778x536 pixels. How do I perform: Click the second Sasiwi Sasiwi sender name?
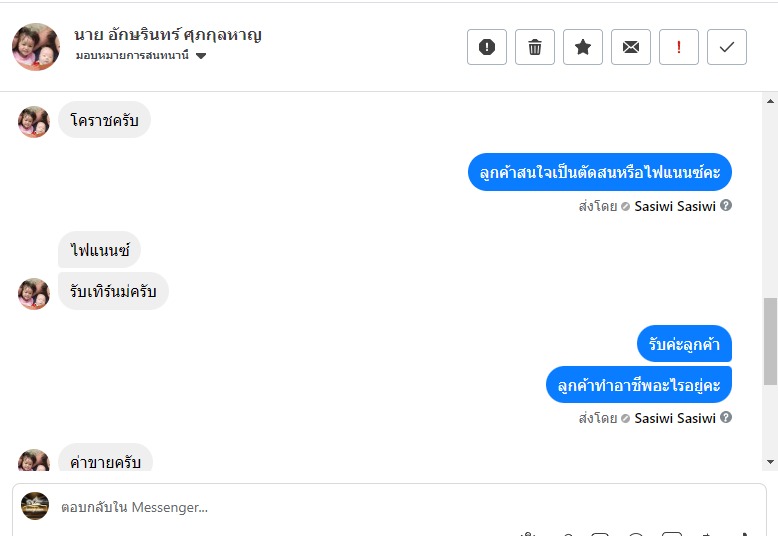pyautogui.click(x=674, y=418)
